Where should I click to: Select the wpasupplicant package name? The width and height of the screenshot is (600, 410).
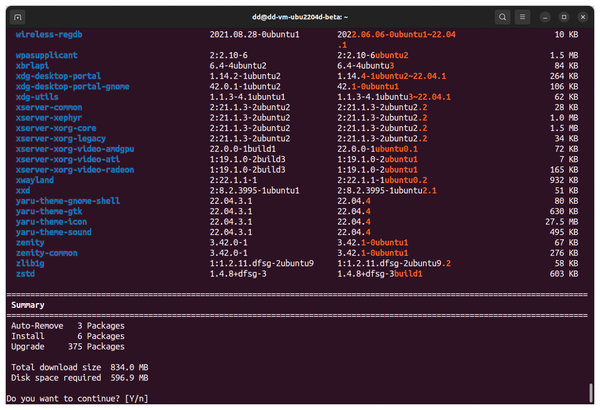click(47, 55)
